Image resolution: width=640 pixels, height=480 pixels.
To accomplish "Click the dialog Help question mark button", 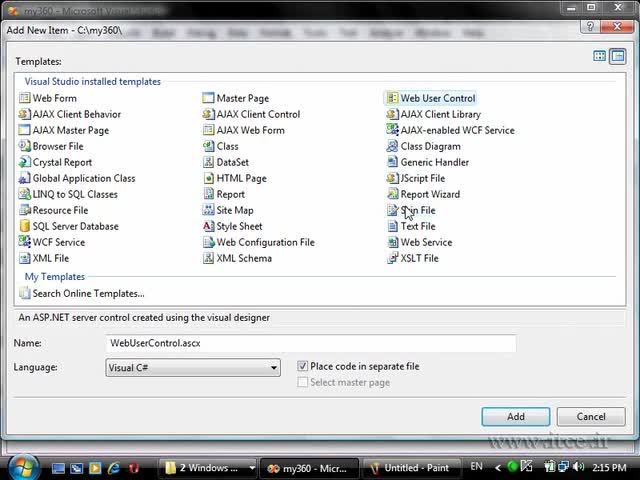I will point(590,27).
